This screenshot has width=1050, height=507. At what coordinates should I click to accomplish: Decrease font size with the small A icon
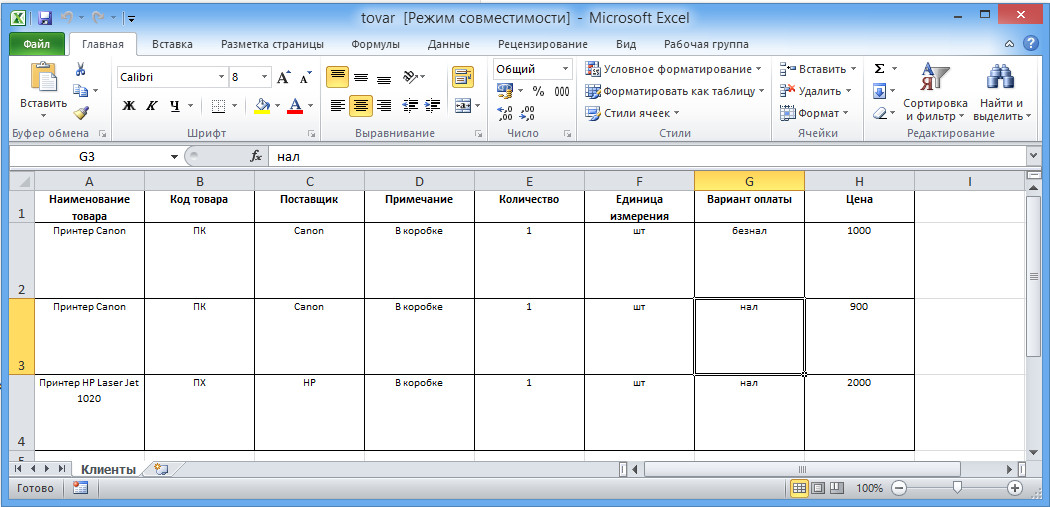[305, 77]
